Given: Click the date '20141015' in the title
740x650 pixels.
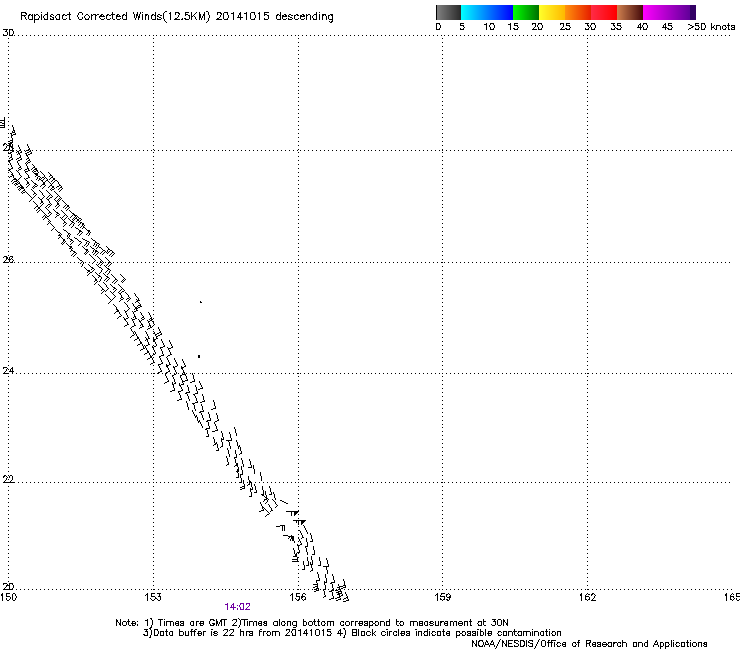Looking at the screenshot, I should point(243,16).
